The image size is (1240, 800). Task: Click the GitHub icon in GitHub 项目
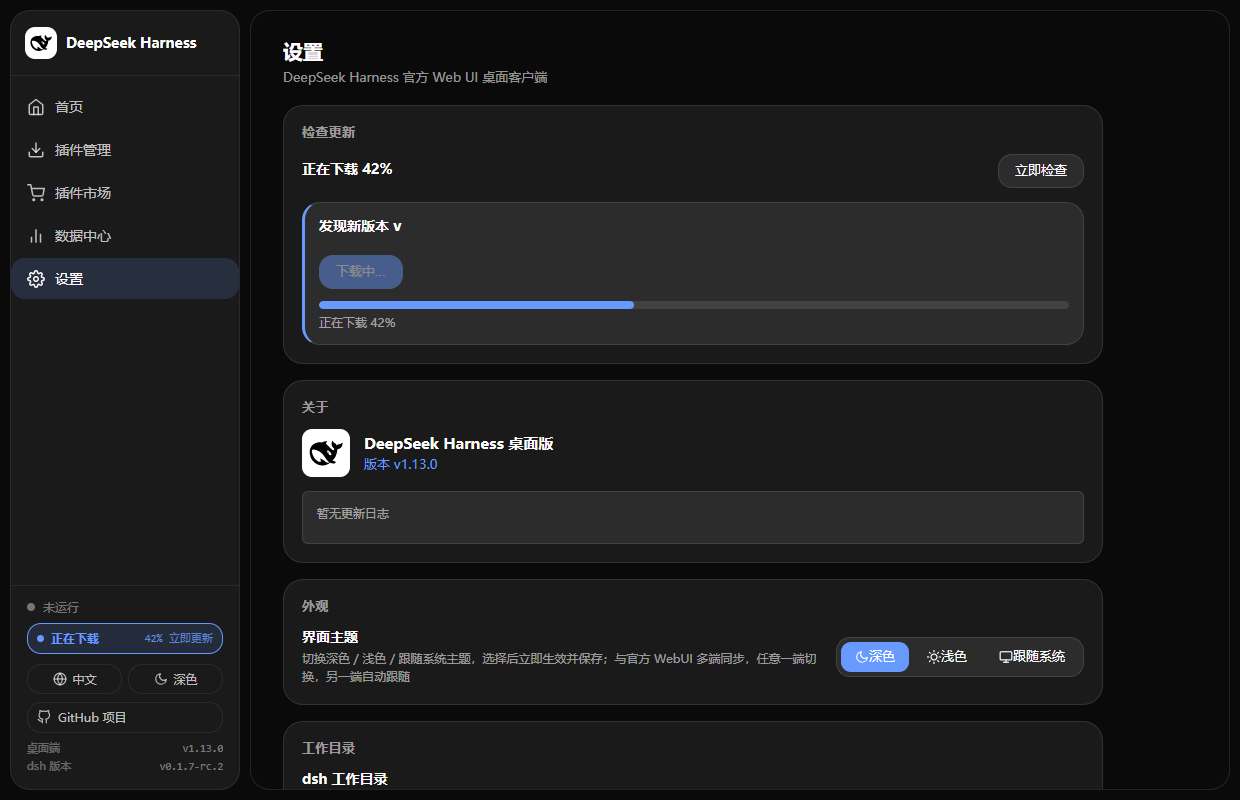[x=44, y=717]
